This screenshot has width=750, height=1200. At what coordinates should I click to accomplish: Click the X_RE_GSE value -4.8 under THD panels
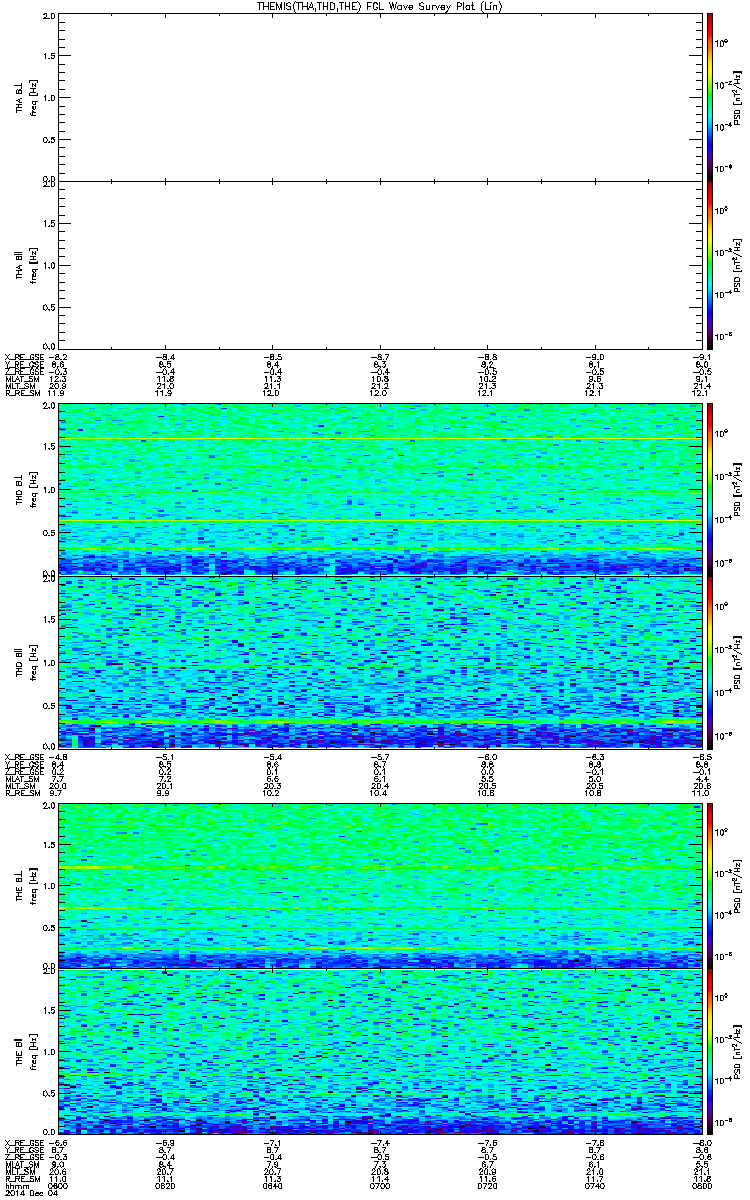click(x=60, y=755)
